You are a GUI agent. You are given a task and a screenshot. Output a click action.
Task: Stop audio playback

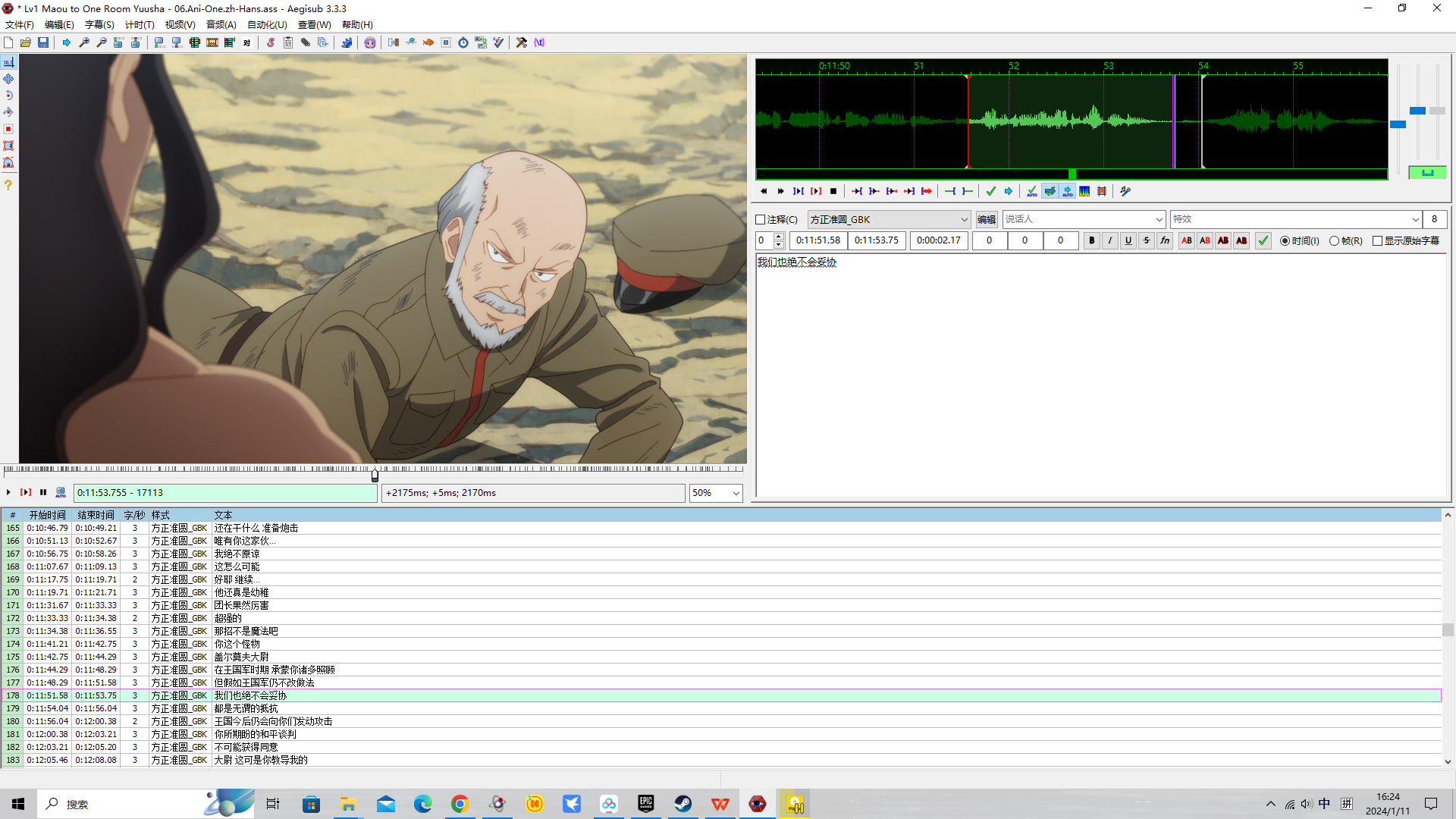[833, 191]
